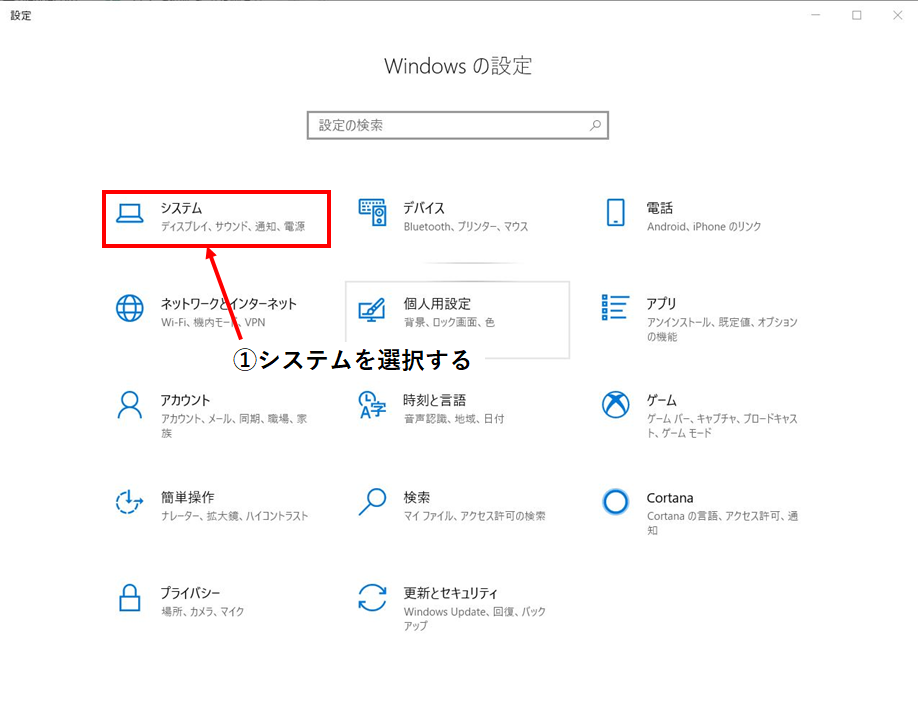Click "音声認識、地域、日付" description
The image size is (918, 720).
coord(454,419)
